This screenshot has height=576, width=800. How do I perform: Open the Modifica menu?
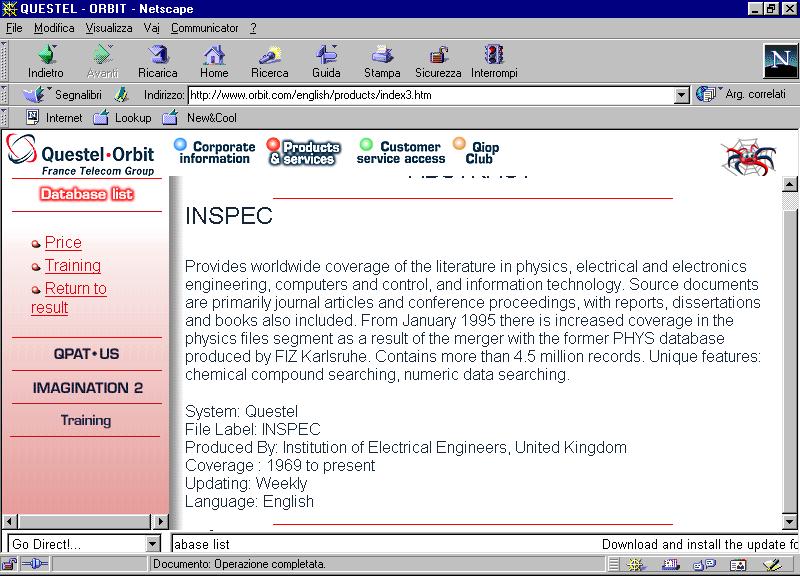(x=54, y=28)
